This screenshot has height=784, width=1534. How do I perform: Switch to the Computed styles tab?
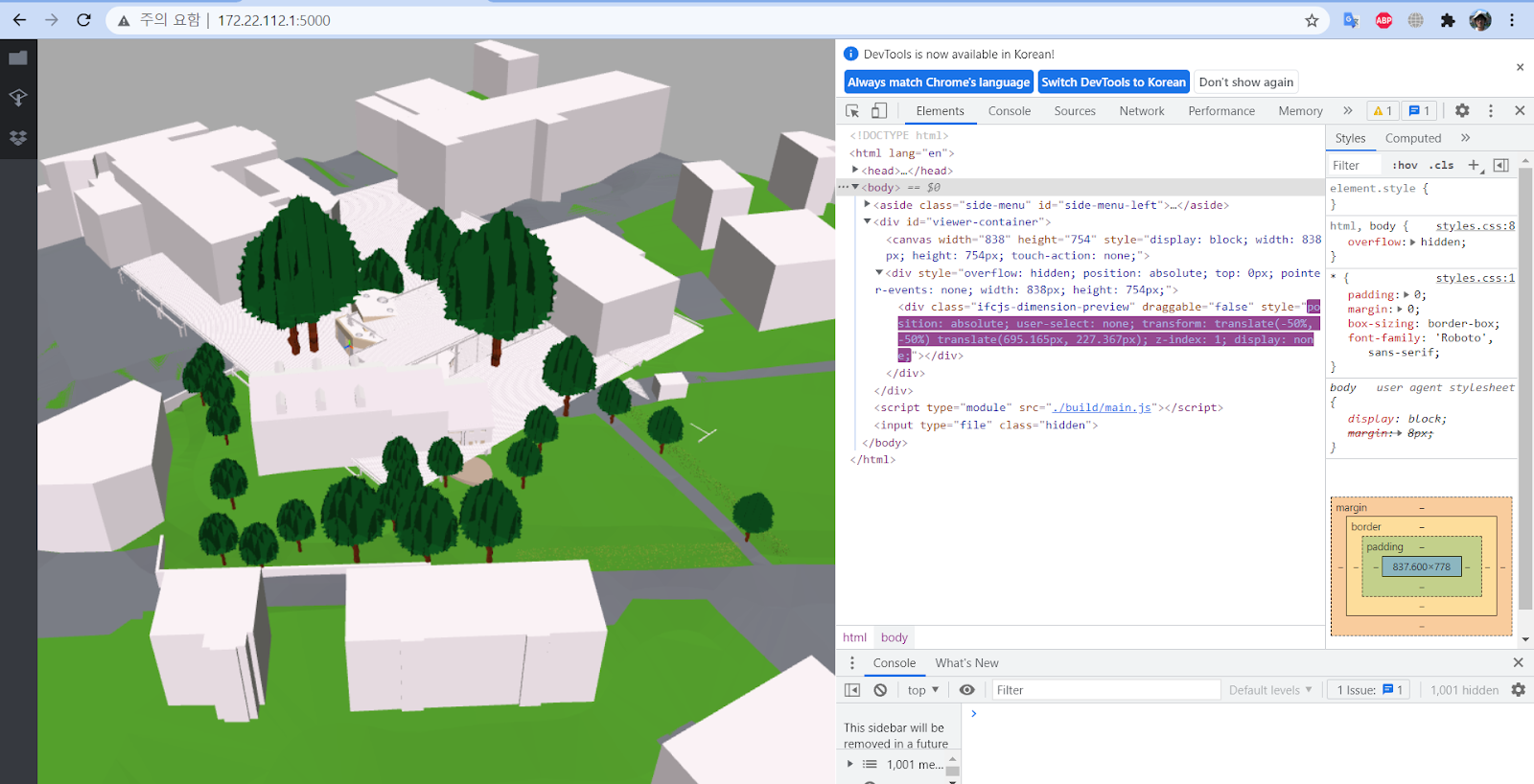(1413, 138)
